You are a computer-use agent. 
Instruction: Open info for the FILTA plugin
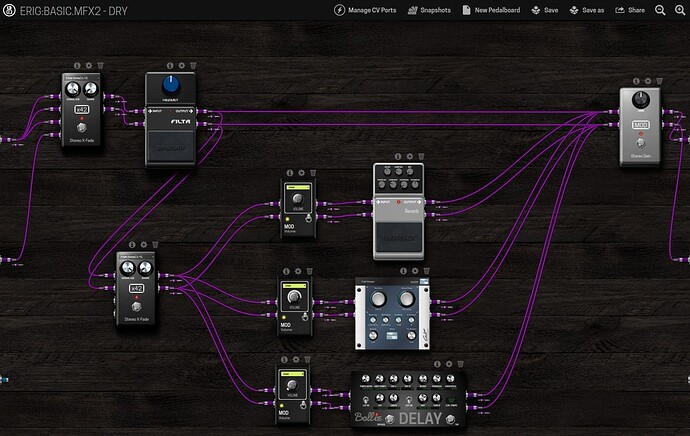[x=171, y=65]
